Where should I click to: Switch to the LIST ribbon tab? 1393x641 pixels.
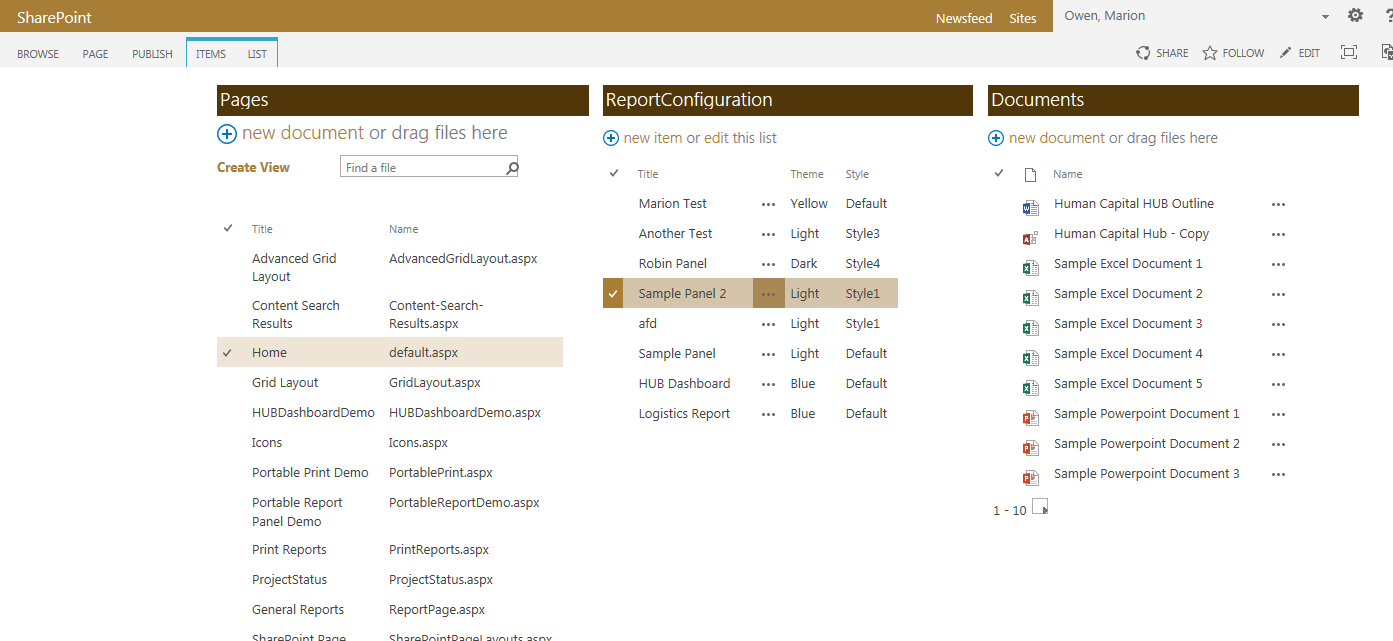pos(257,54)
